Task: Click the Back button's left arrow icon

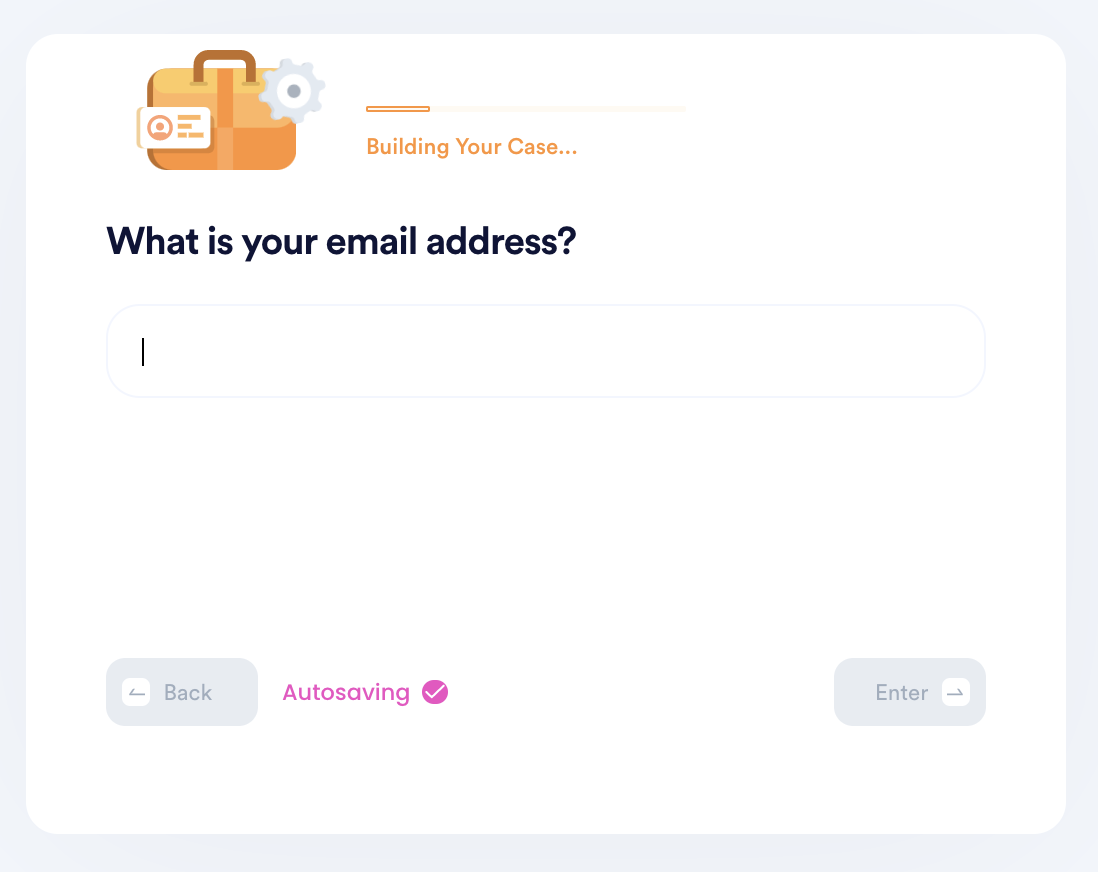Action: tap(136, 693)
